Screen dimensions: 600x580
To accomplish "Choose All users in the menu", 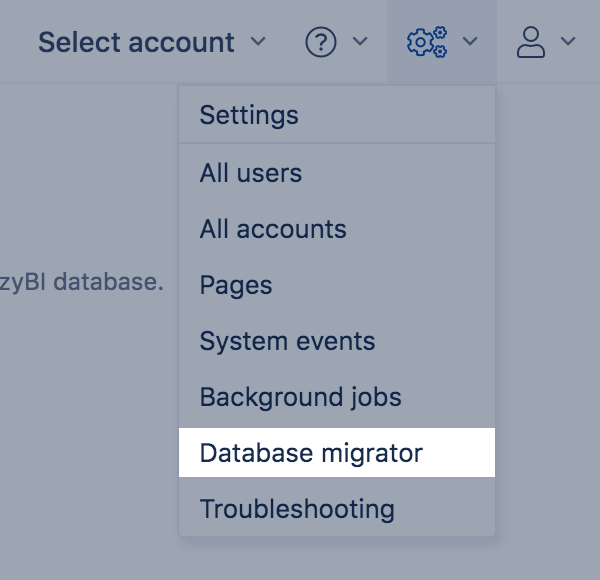I will pos(251,173).
